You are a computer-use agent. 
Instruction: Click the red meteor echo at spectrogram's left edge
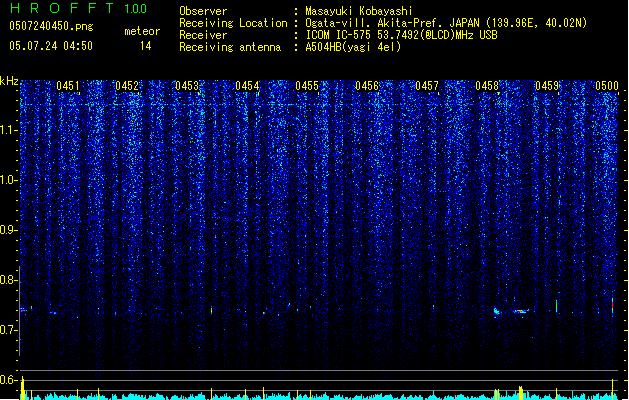[23, 310]
